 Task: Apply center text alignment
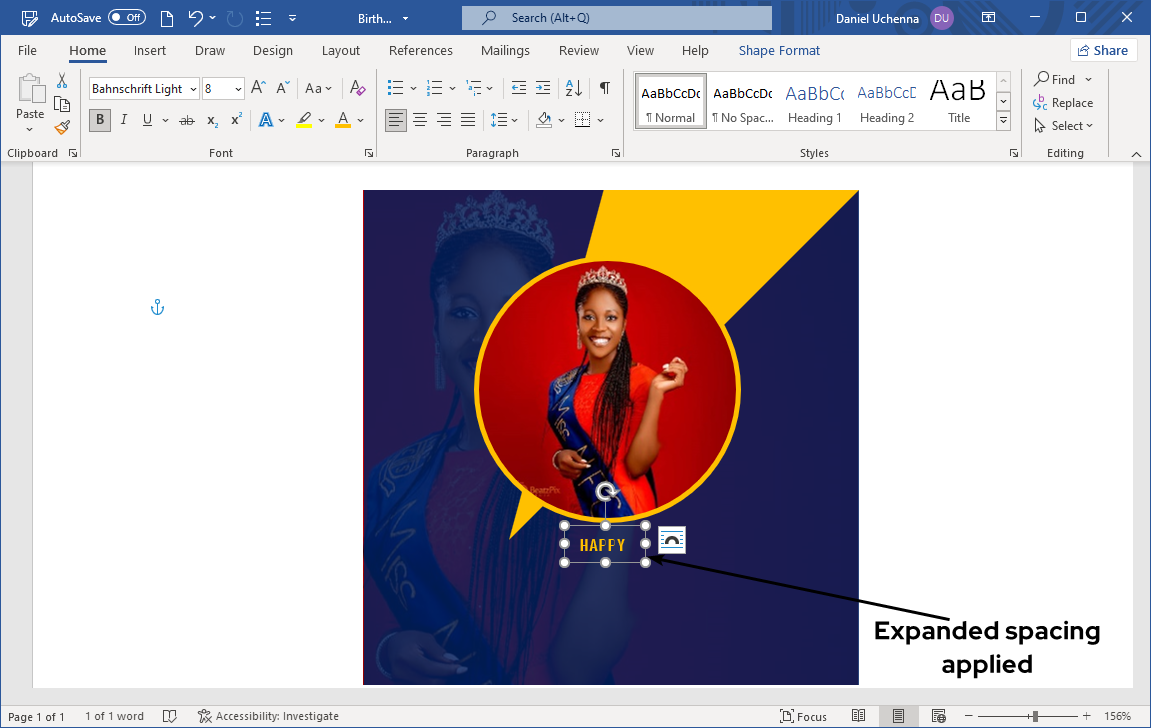click(420, 120)
